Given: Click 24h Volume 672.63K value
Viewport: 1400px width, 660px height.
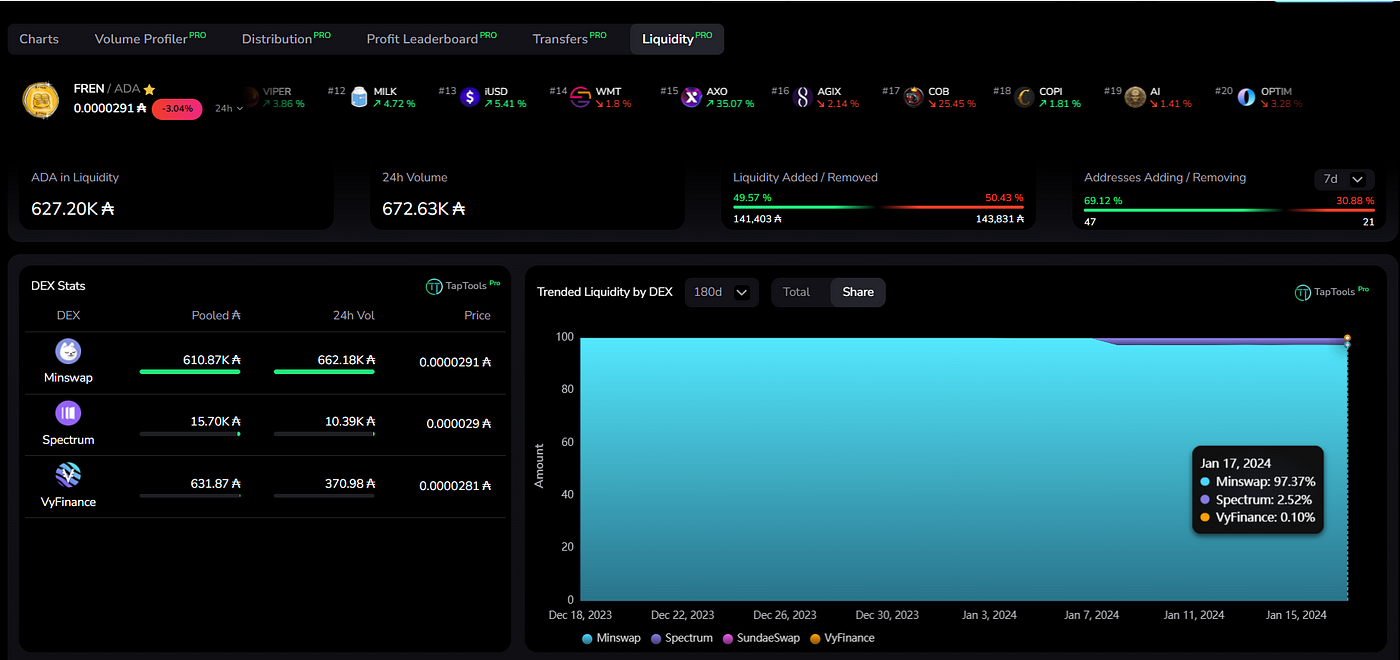Looking at the screenshot, I should pyautogui.click(x=424, y=209).
